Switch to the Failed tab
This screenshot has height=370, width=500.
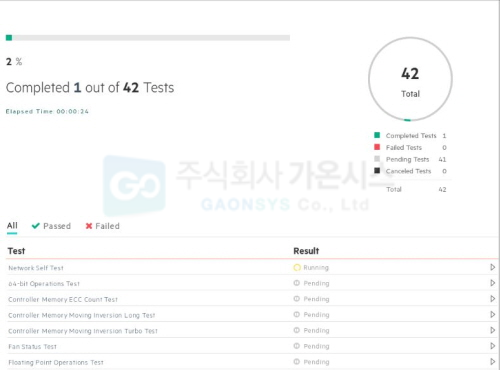point(102,226)
